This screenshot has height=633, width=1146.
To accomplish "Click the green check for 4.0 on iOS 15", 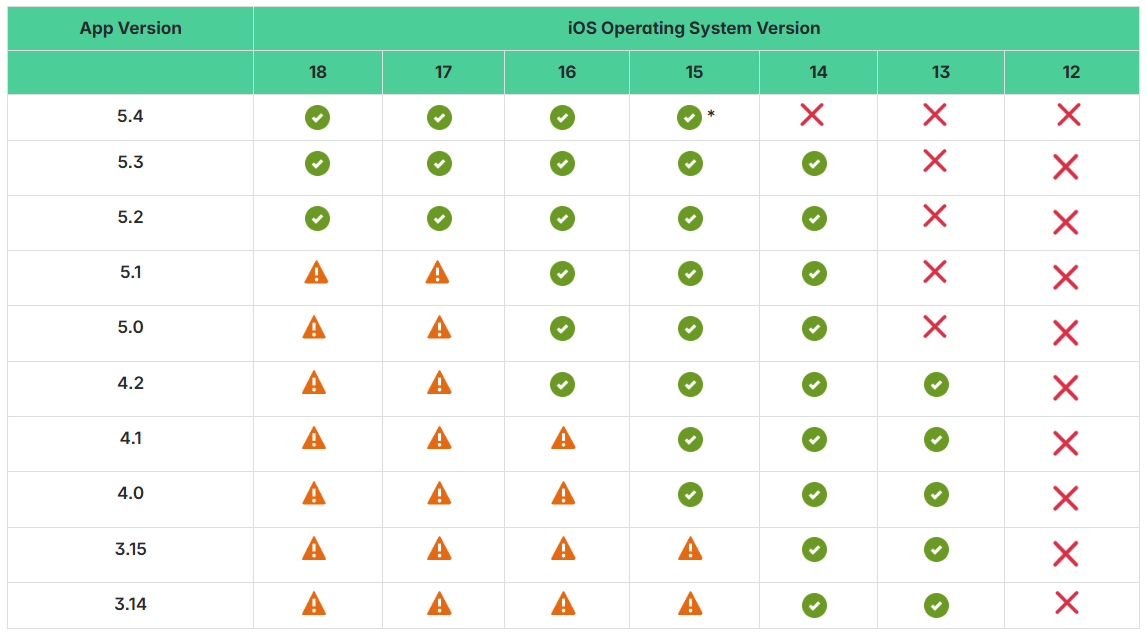I will click(691, 495).
